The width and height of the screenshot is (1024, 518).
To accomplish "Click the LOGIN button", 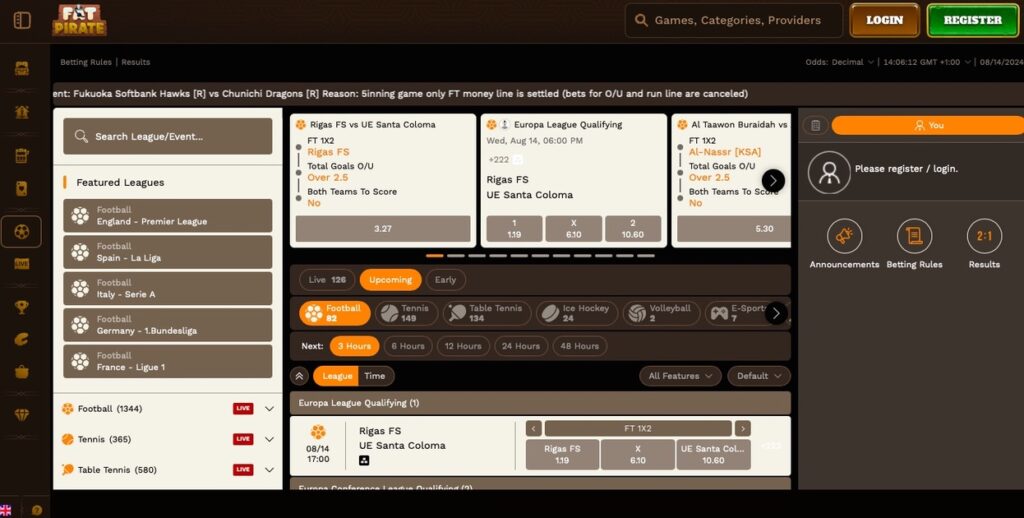I will point(884,20).
